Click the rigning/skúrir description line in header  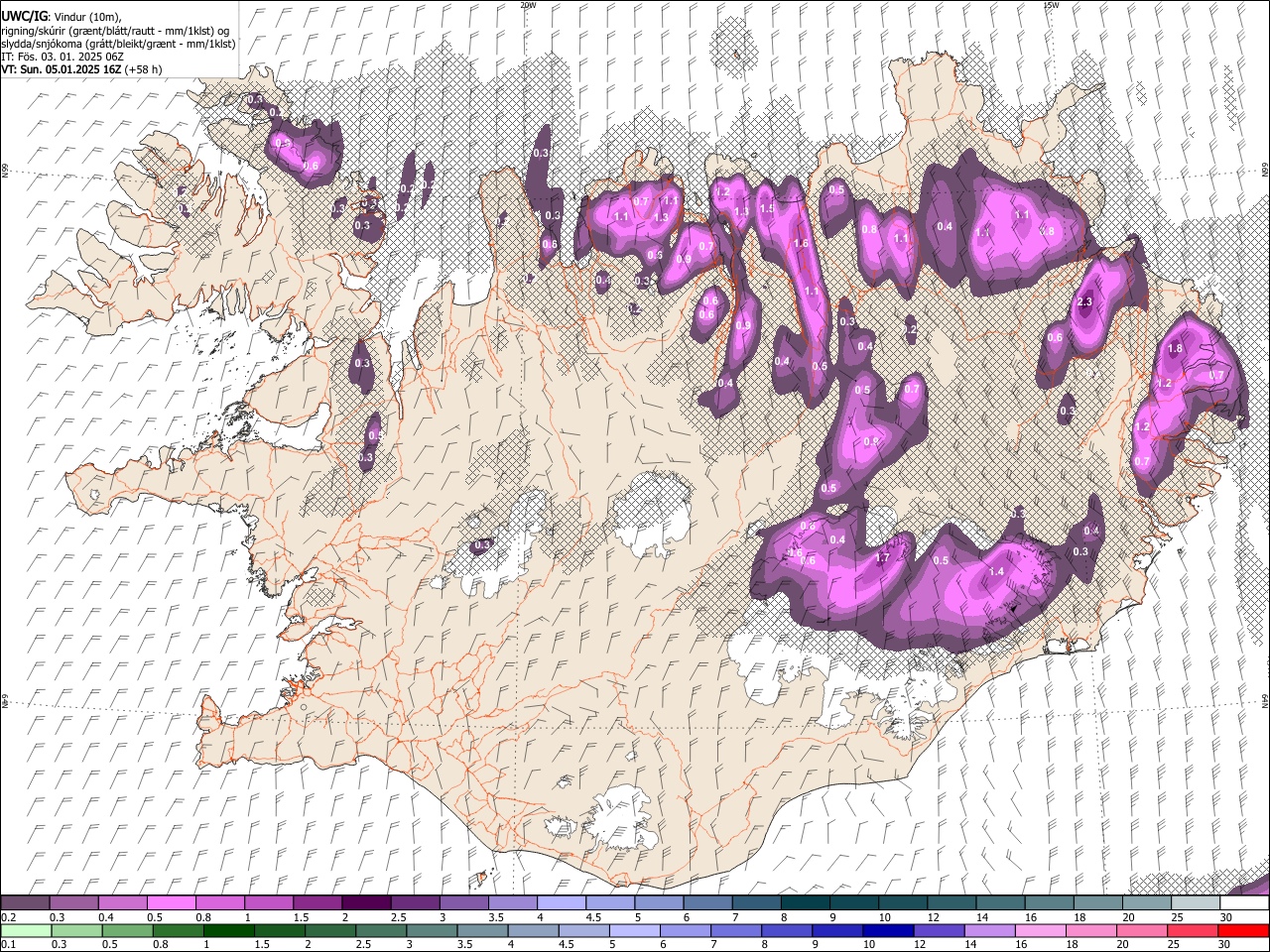click(115, 31)
